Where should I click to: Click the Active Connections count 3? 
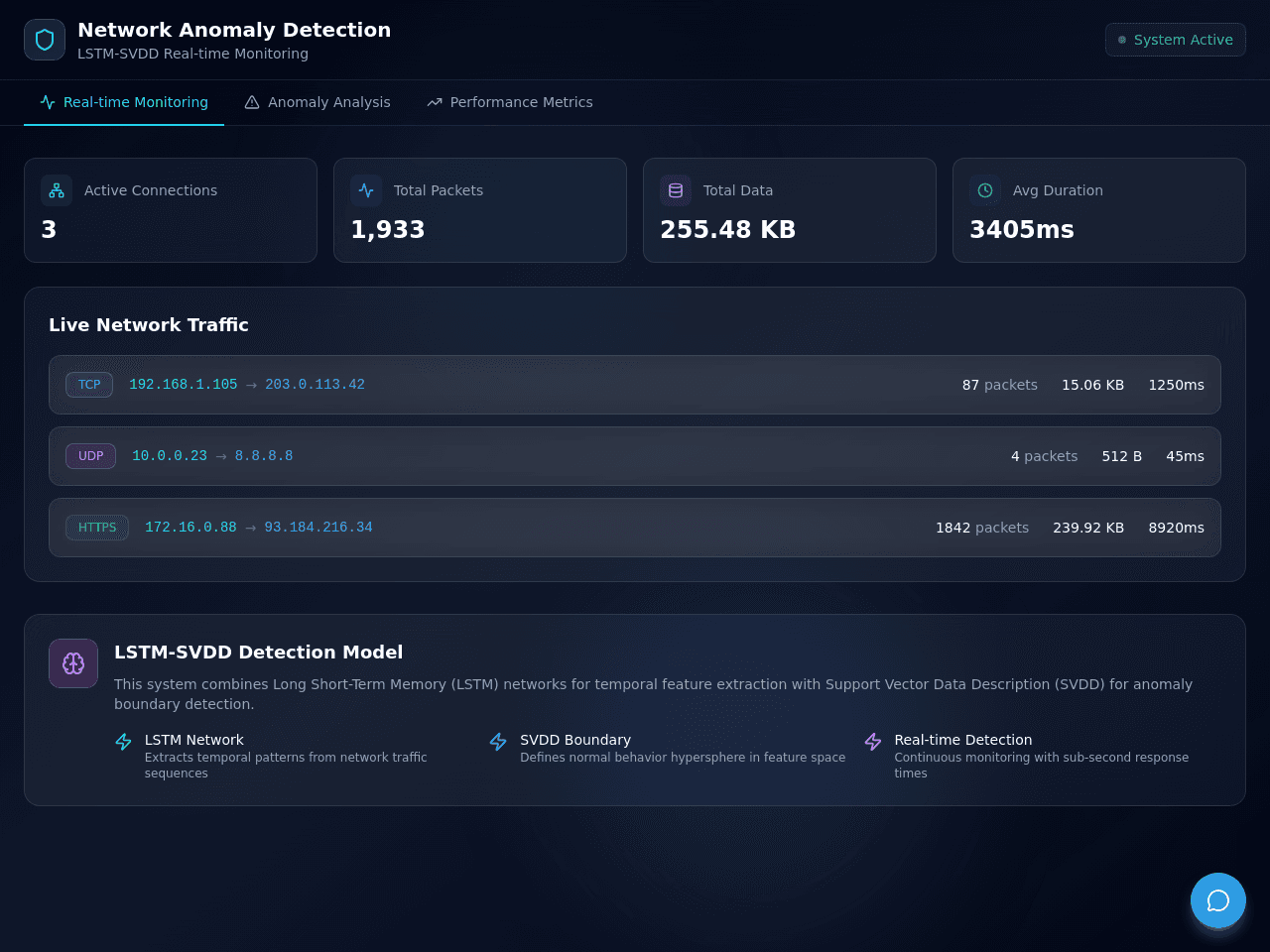[x=49, y=230]
